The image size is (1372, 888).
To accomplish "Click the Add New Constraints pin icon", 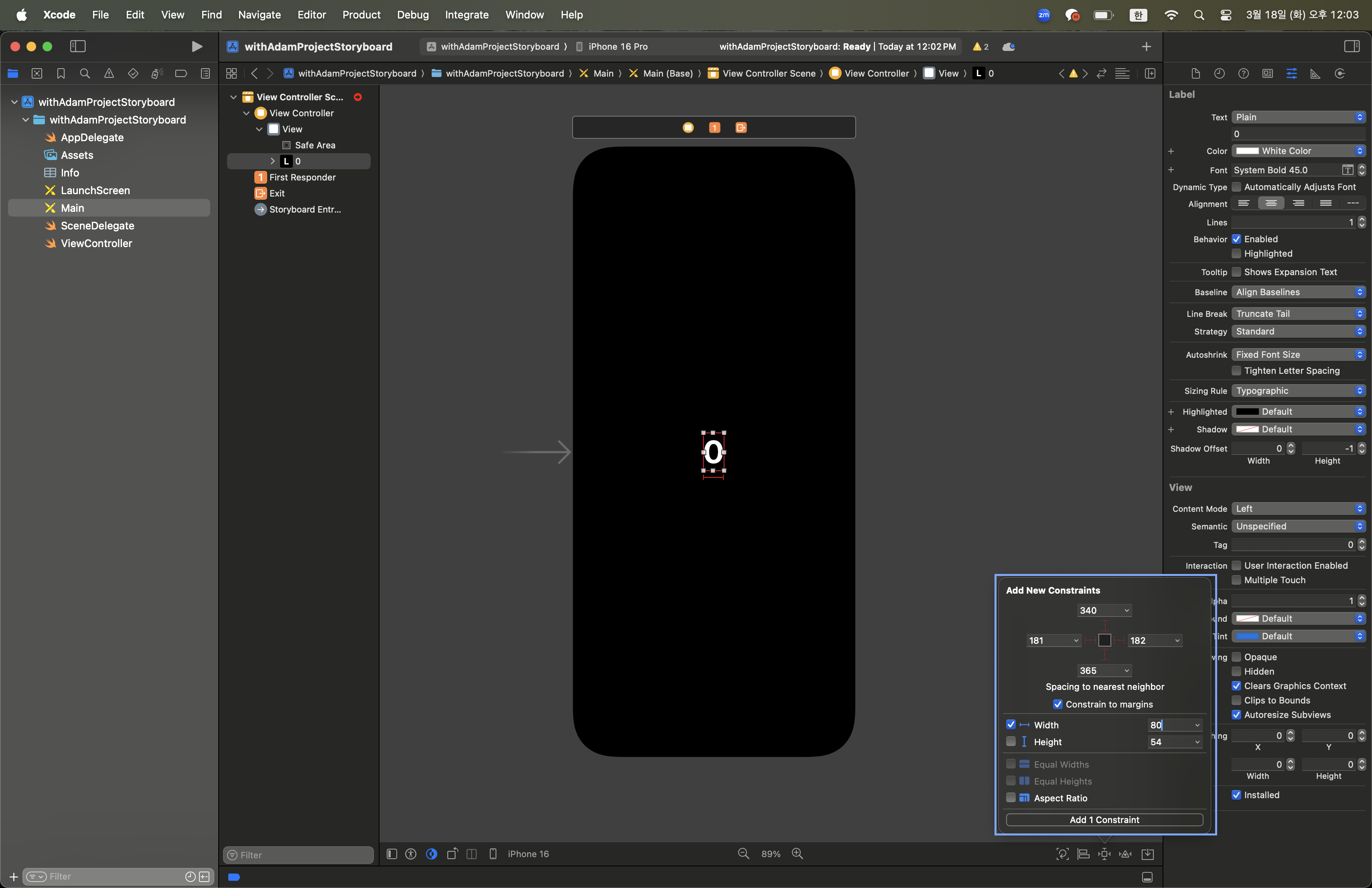I will coord(1104,854).
